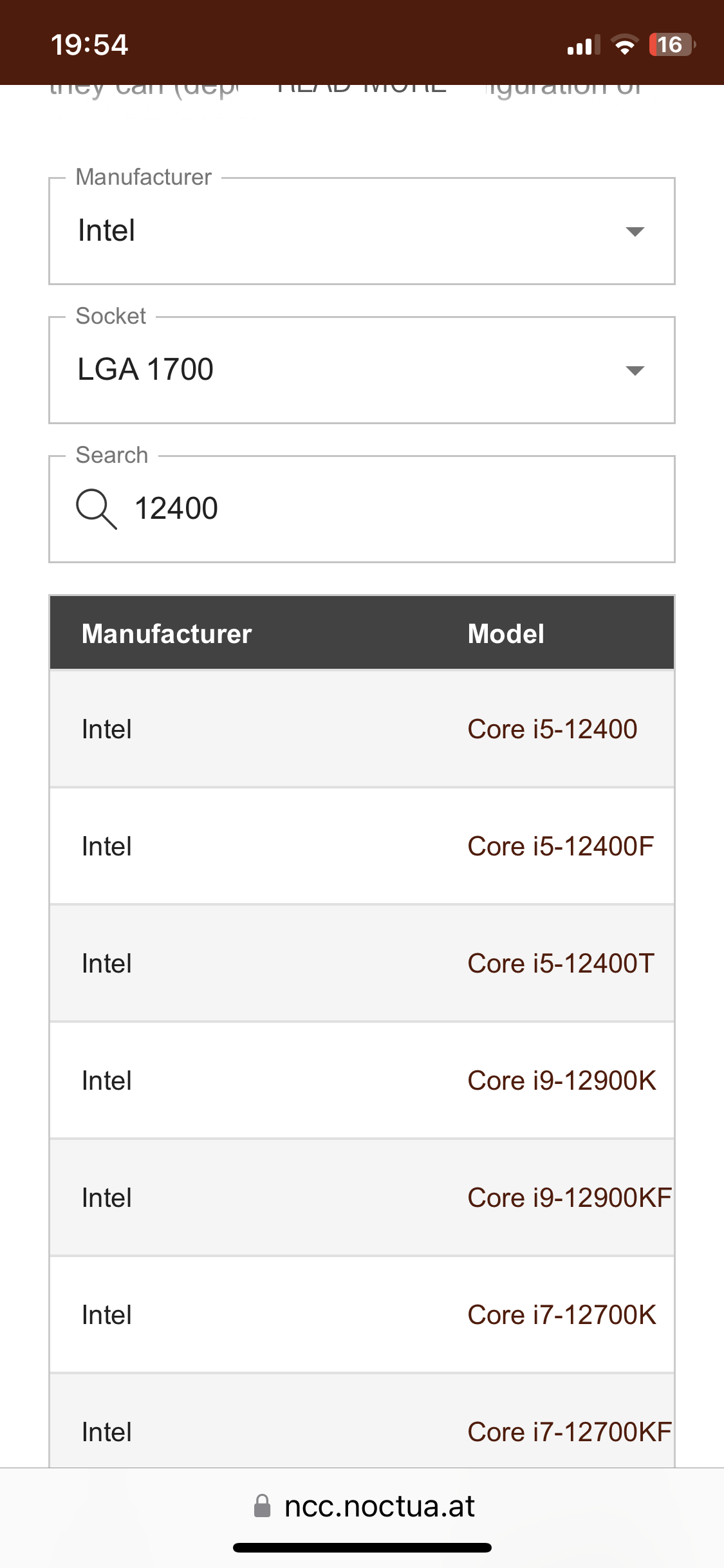The width and height of the screenshot is (724, 1568).
Task: Open the Core i7-12700KF link
Action: (x=569, y=1432)
